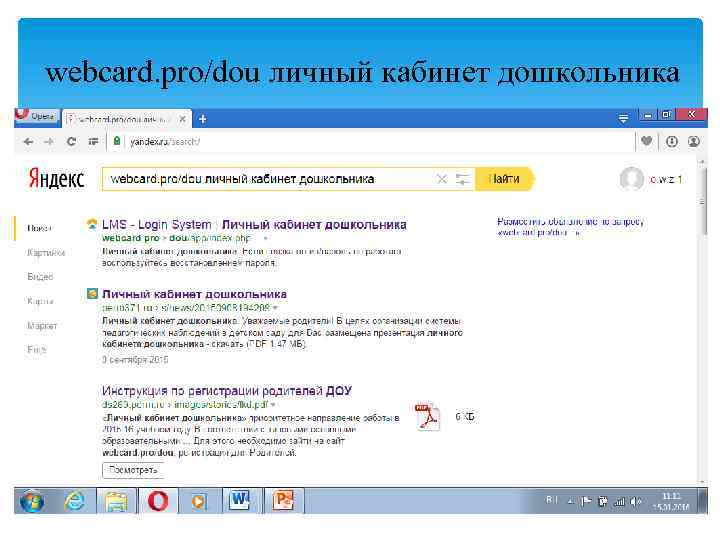
Task: Click the green padlock security icon
Action: 117,141
